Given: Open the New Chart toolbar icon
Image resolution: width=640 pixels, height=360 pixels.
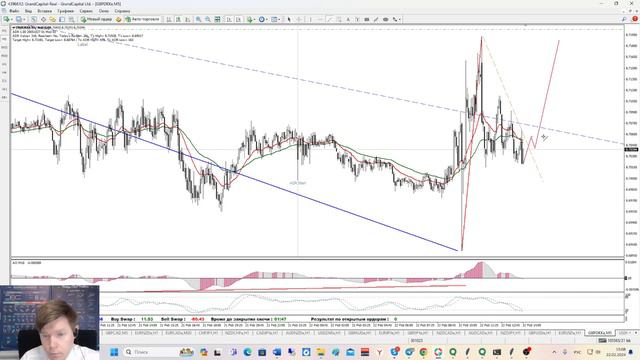Looking at the screenshot, I should pyautogui.click(x=6, y=19).
